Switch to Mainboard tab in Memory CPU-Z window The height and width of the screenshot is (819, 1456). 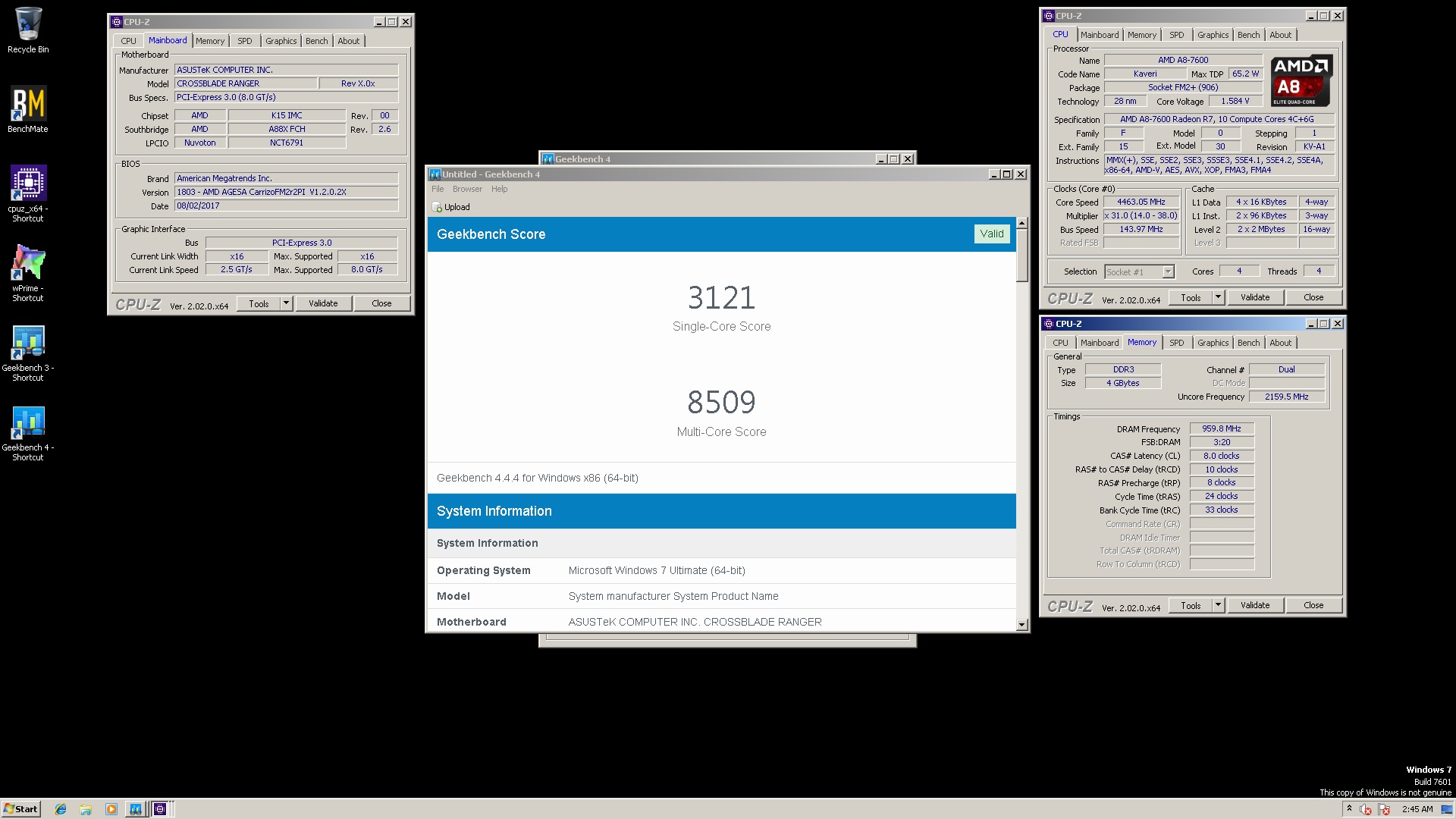[1100, 343]
